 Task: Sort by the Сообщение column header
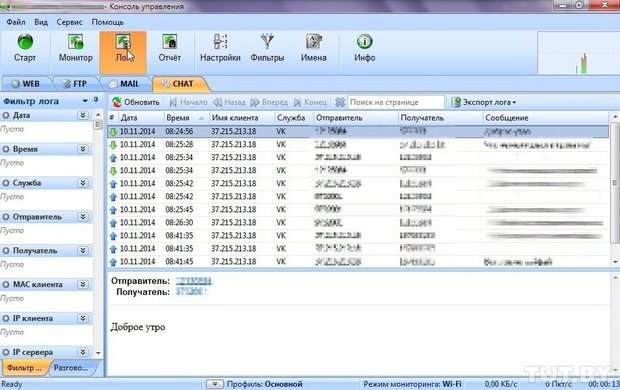coord(546,118)
